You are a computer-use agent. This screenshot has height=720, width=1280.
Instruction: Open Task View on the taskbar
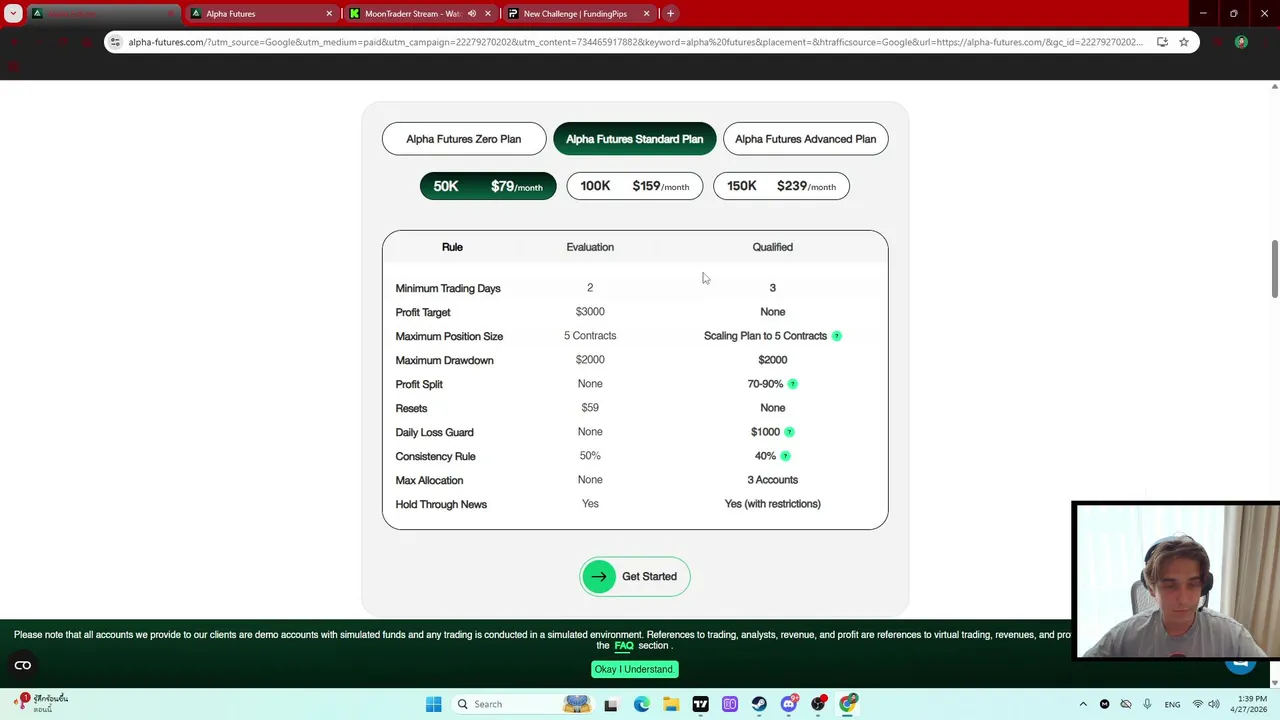tap(611, 704)
